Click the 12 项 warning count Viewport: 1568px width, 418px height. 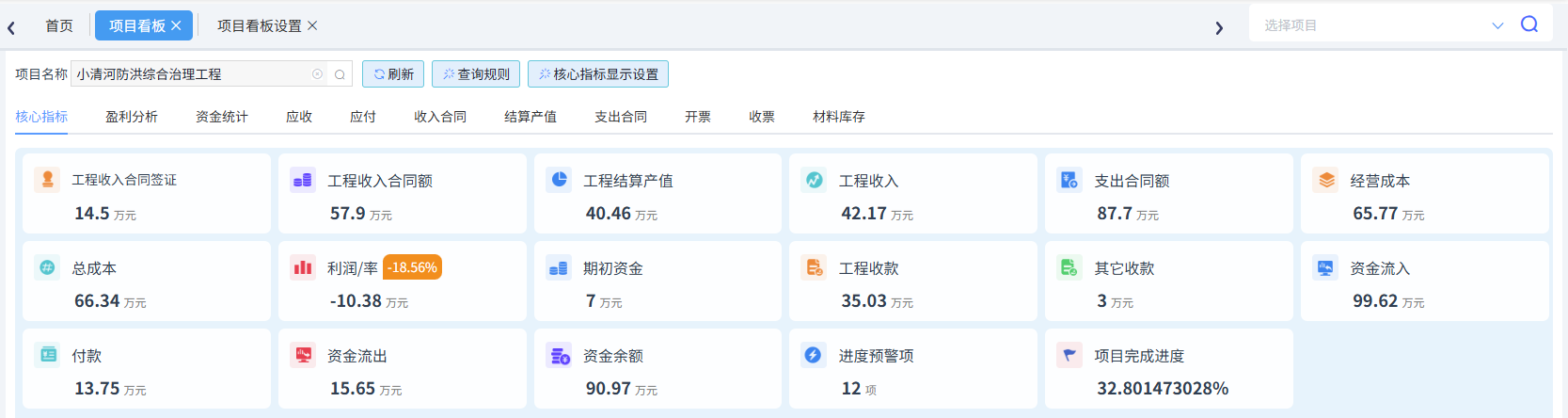point(859,389)
